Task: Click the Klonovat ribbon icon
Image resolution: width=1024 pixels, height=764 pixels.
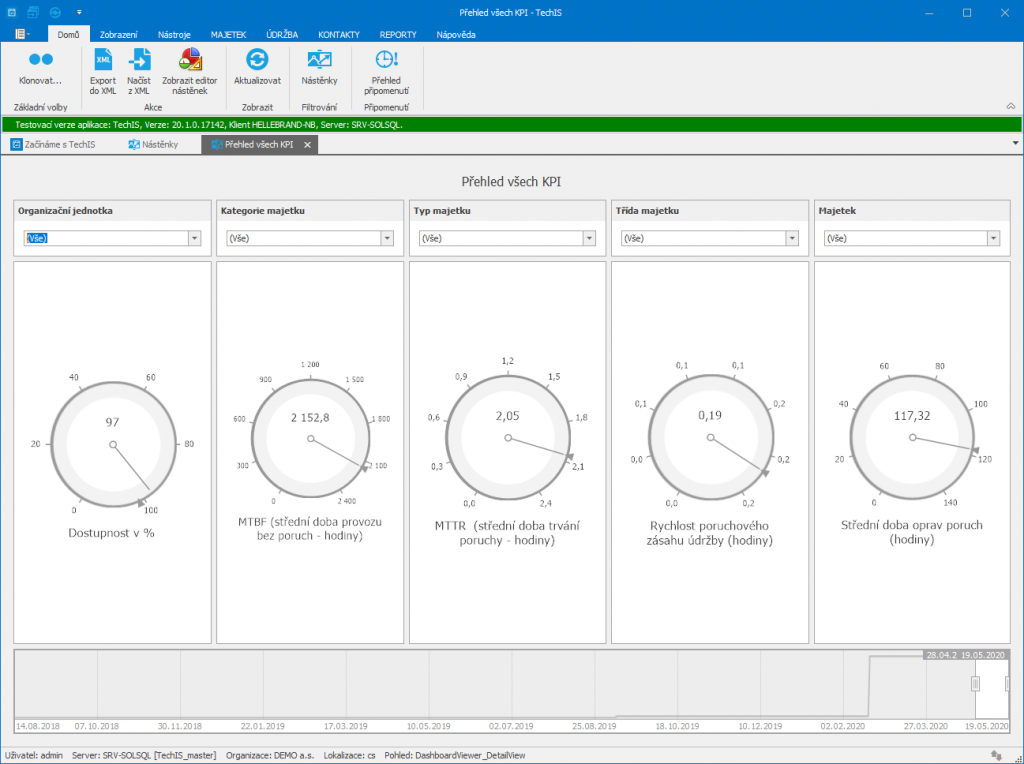Action: point(40,60)
